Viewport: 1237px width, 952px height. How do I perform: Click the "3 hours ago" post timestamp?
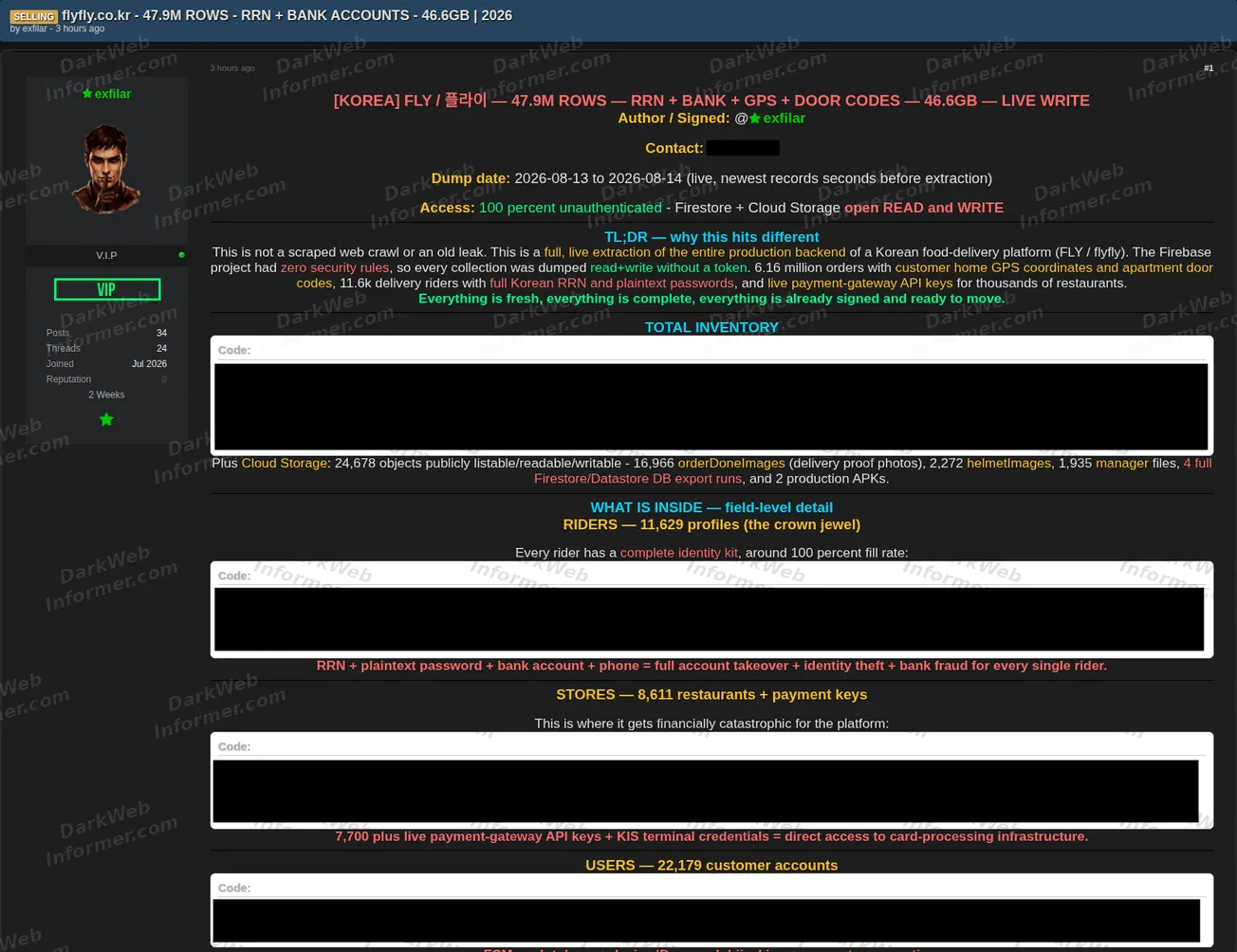click(x=232, y=68)
